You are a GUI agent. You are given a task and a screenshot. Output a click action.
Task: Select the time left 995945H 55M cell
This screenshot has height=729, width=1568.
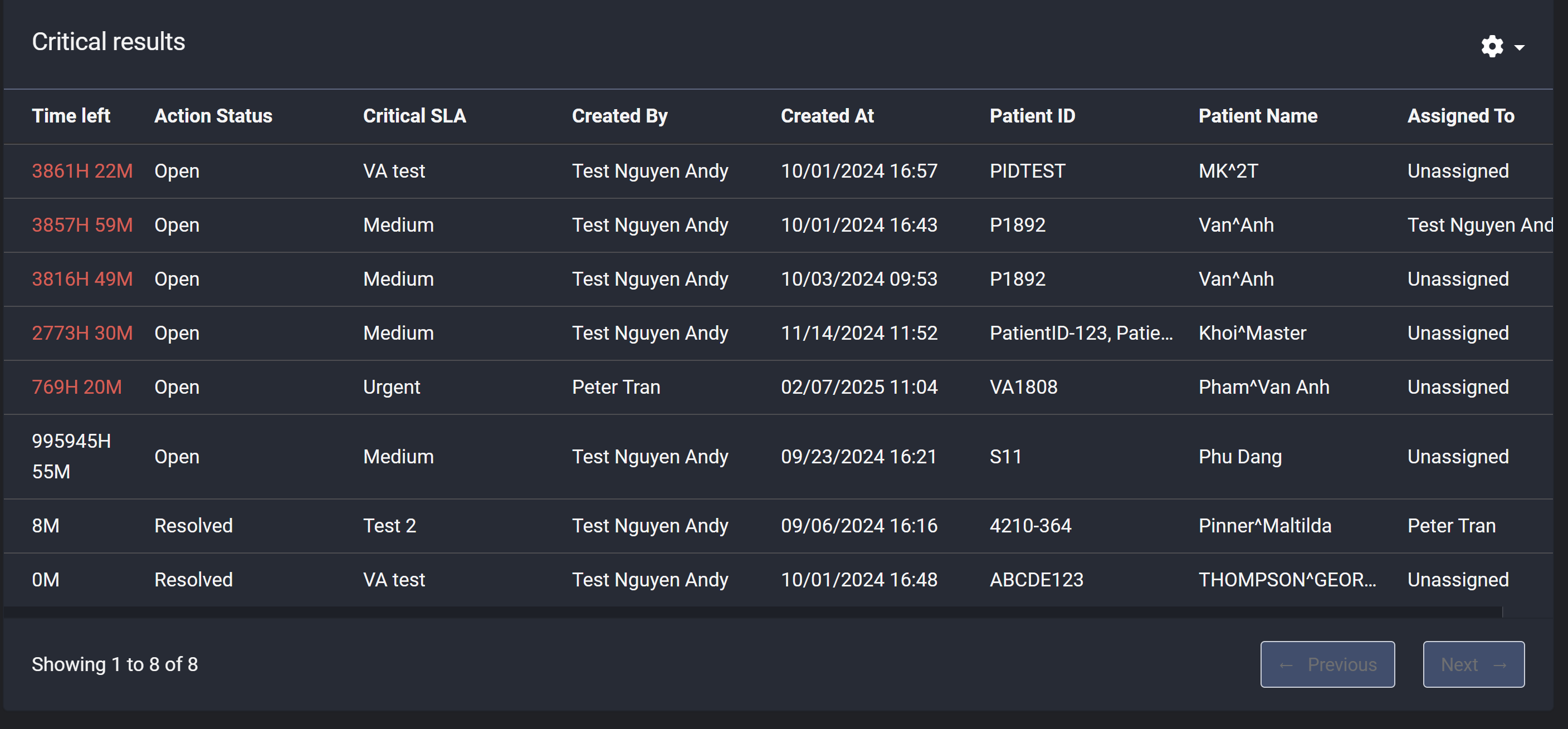71,456
